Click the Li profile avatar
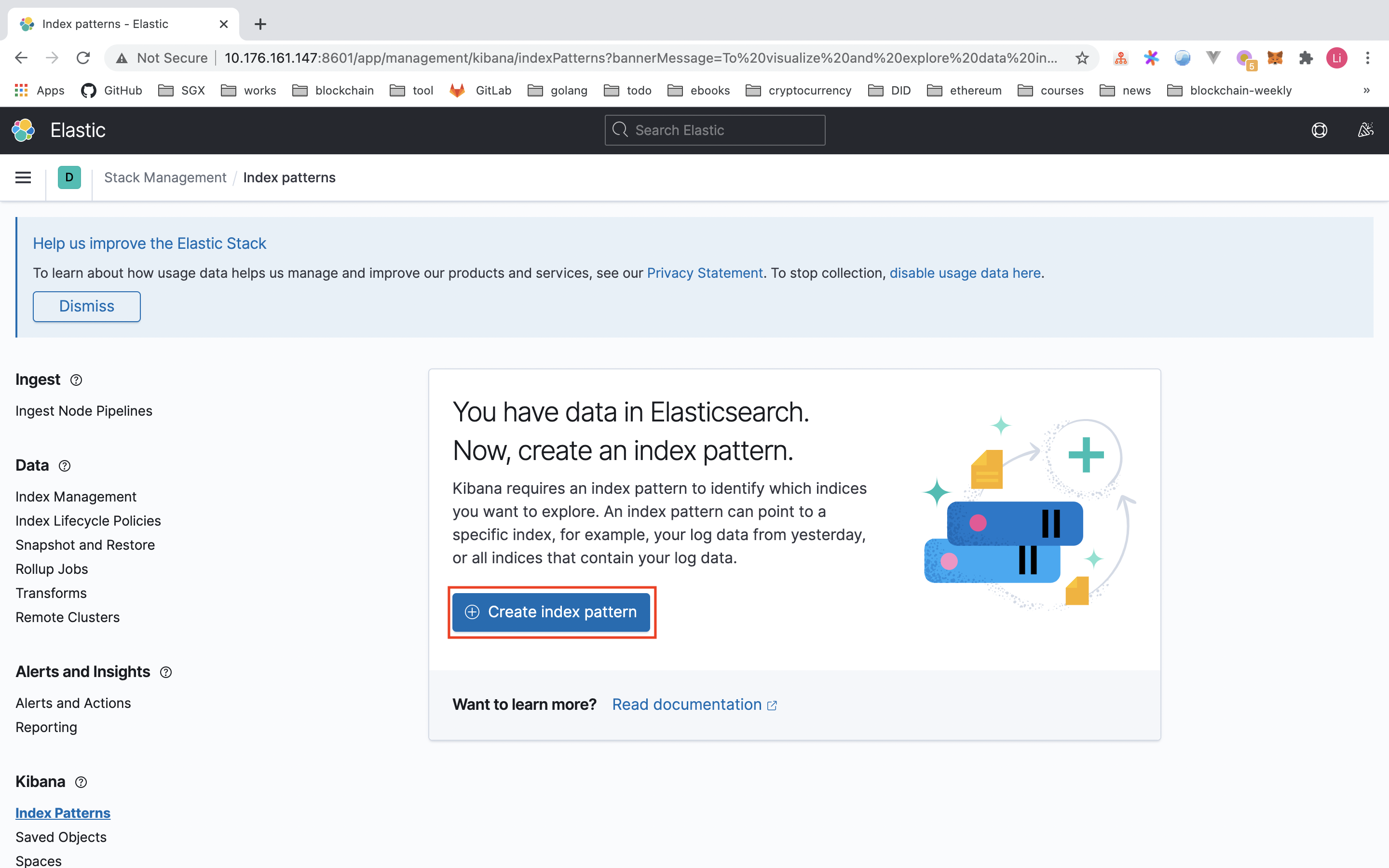The image size is (1389, 868). (x=1337, y=58)
